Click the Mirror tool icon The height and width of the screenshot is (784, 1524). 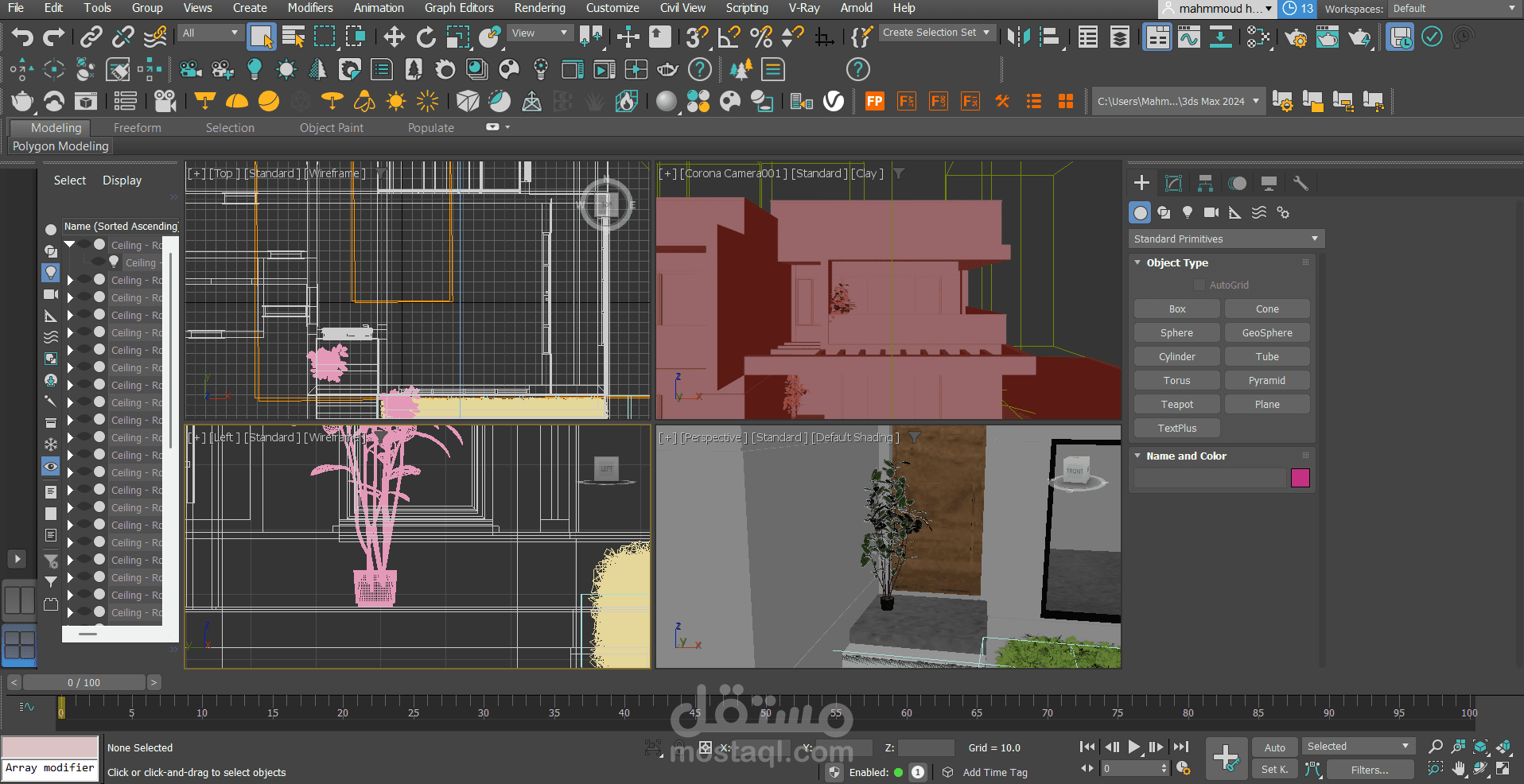click(x=1018, y=37)
